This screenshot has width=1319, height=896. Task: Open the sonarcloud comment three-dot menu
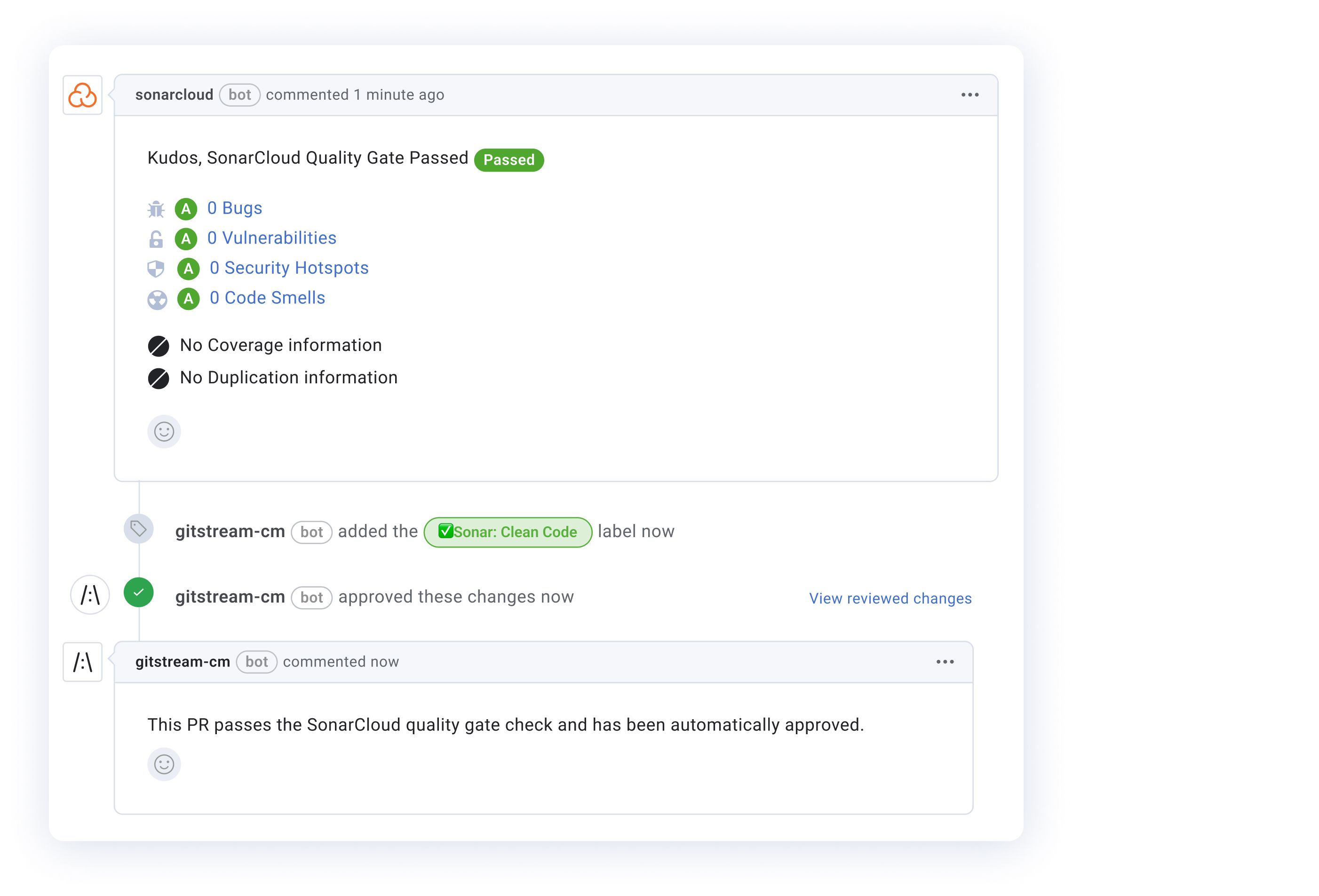click(x=970, y=95)
